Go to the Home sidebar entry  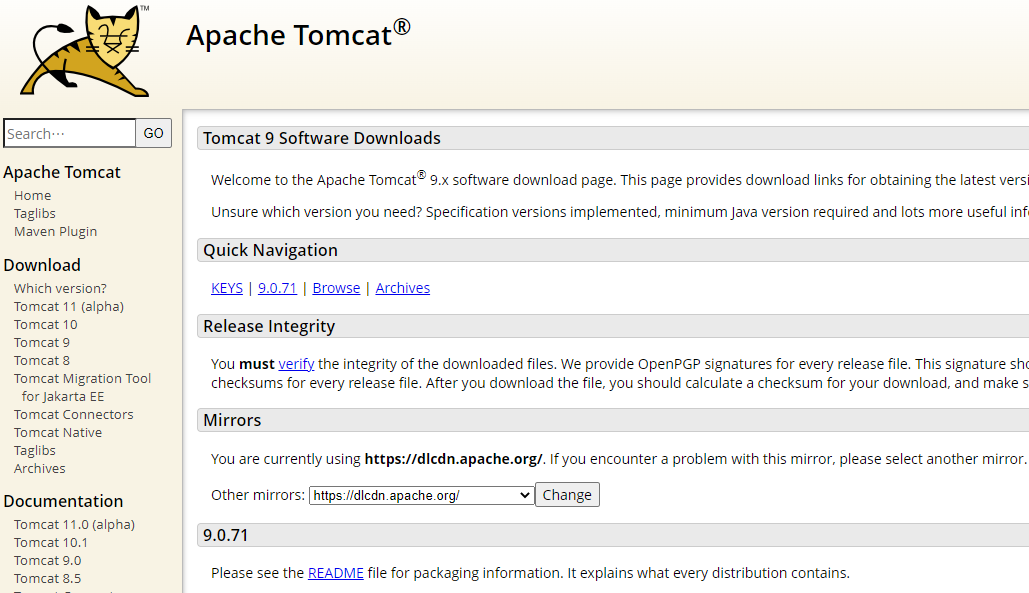[x=32, y=195]
